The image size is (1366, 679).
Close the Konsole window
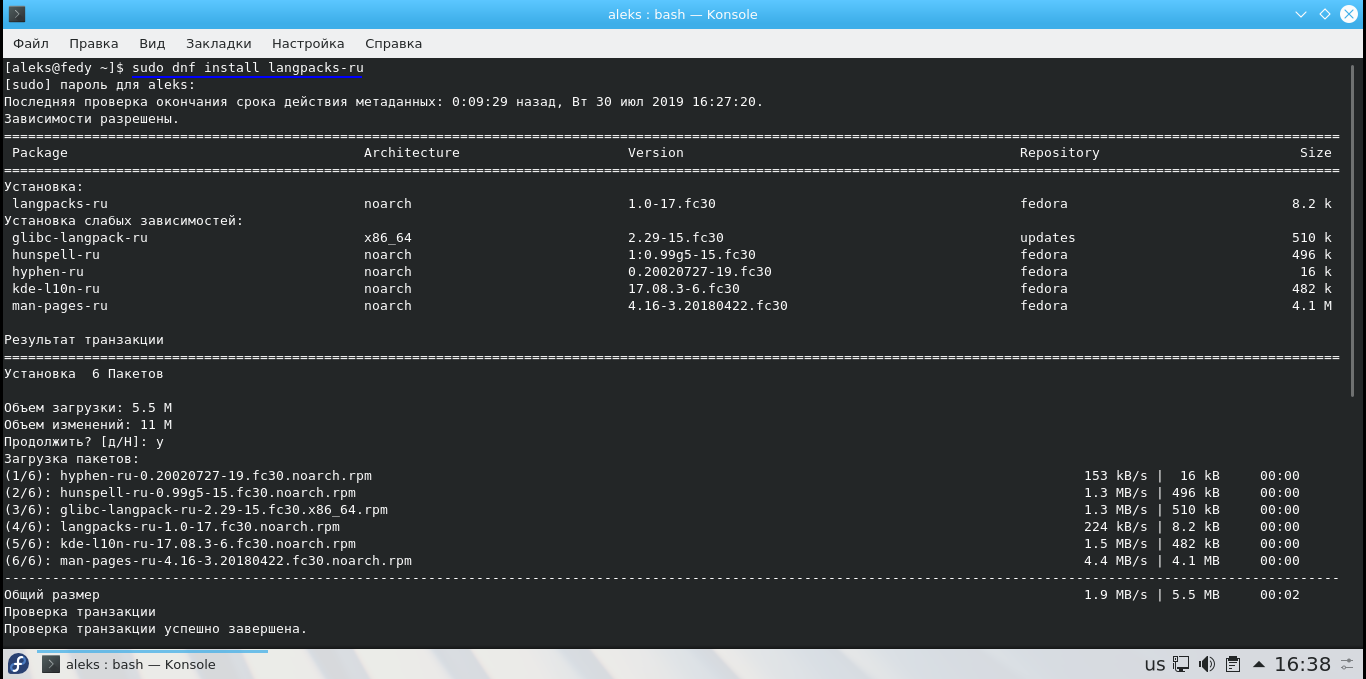[x=1349, y=14]
